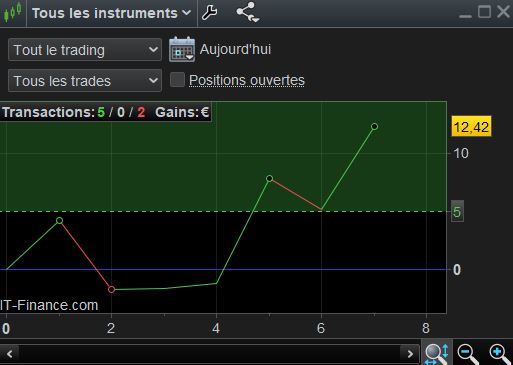
Task: Click the Aujourd'hui date label
Action: pos(235,49)
